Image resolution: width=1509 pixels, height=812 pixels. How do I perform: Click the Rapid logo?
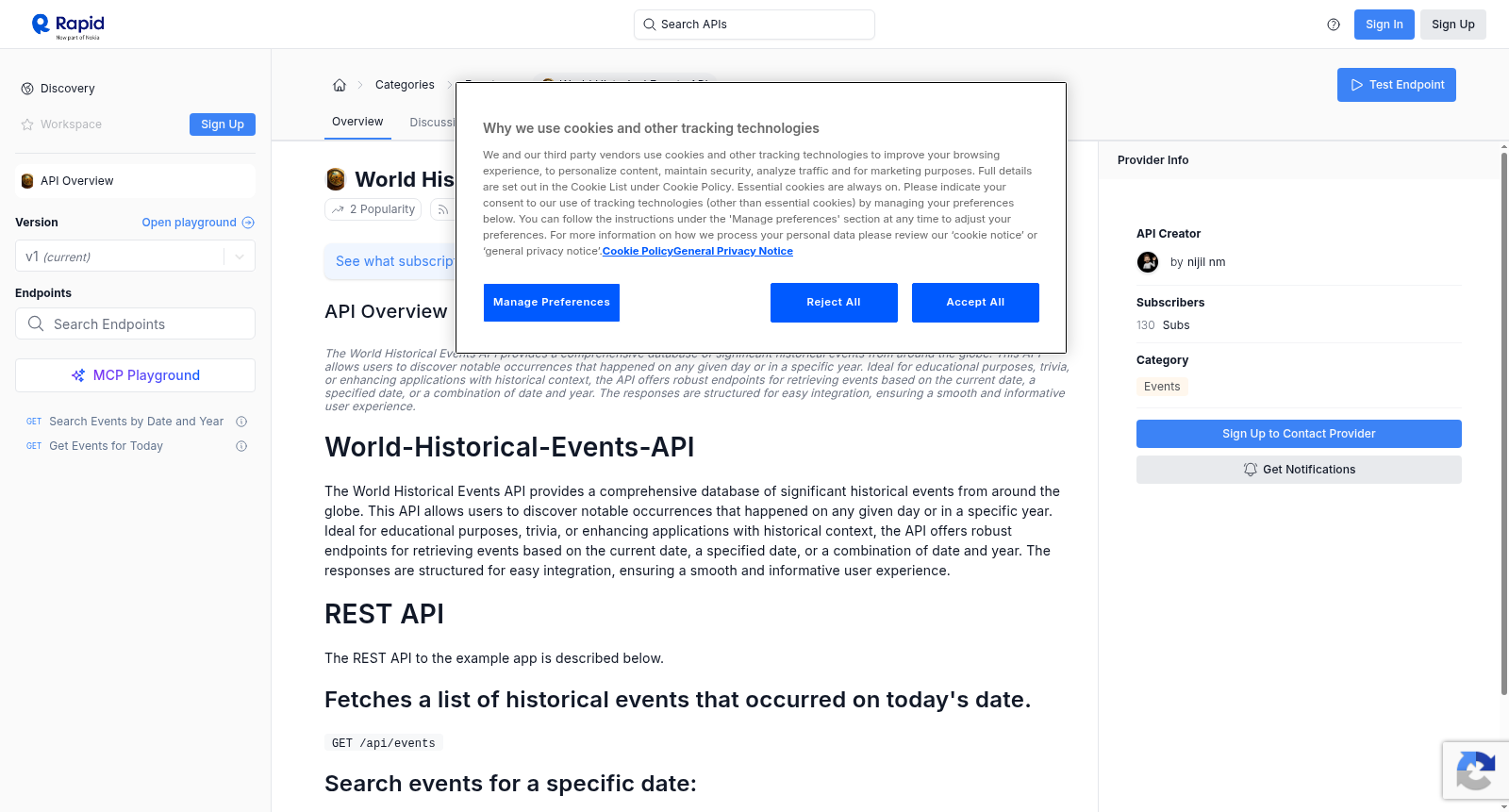[68, 25]
